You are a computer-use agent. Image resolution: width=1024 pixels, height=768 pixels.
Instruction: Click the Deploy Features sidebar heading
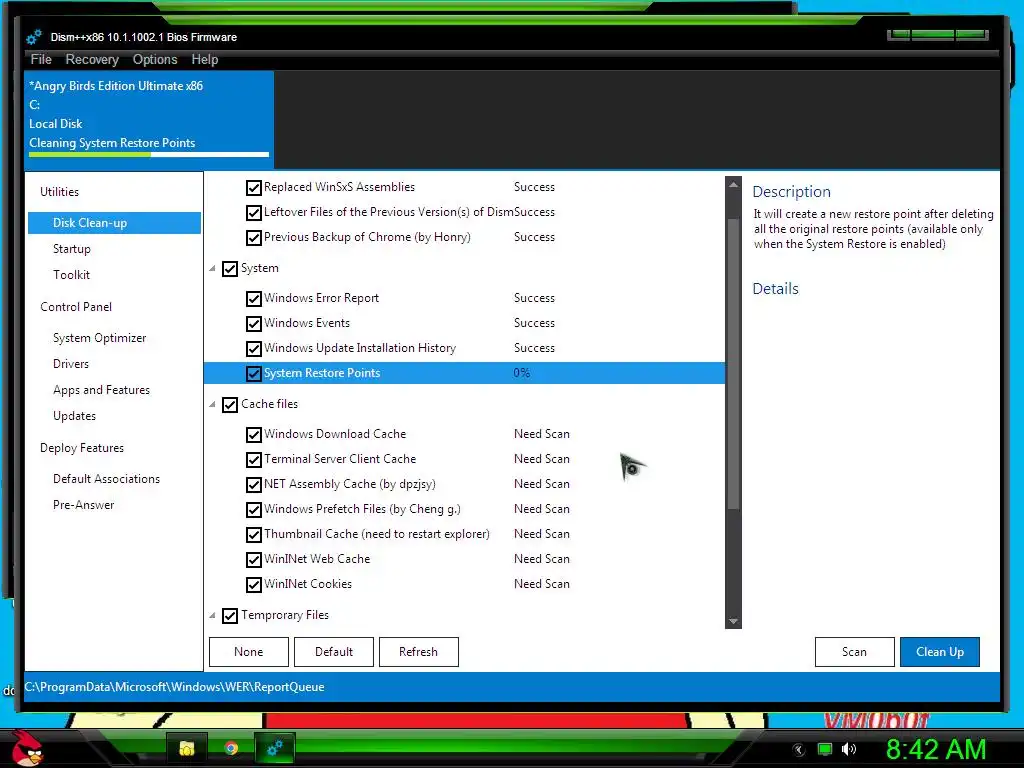pyautogui.click(x=82, y=448)
